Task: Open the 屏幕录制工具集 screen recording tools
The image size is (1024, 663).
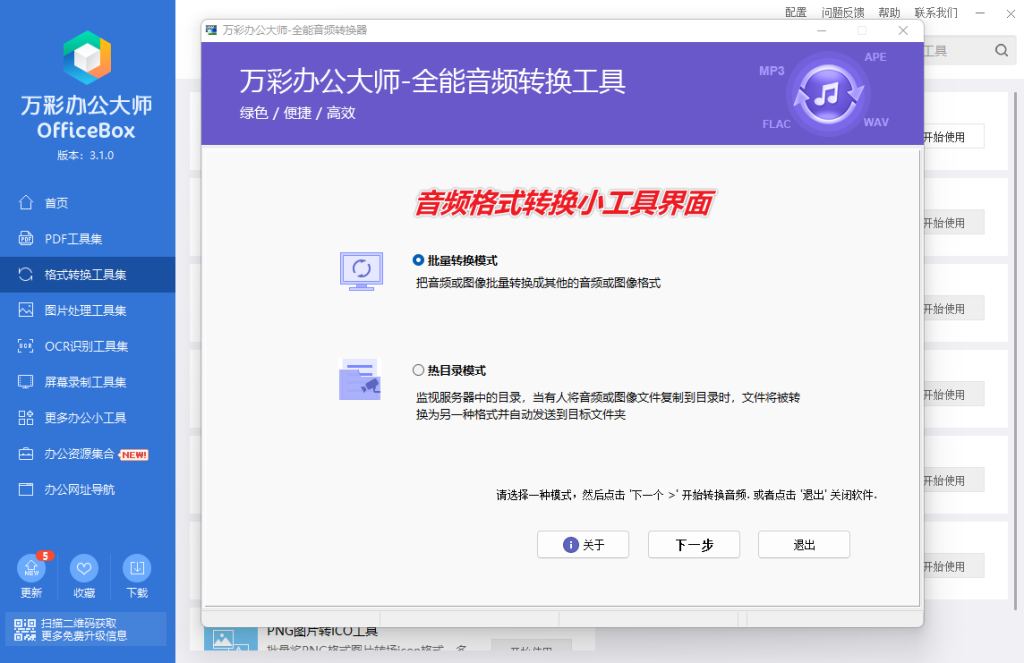Action: [x=68, y=381]
